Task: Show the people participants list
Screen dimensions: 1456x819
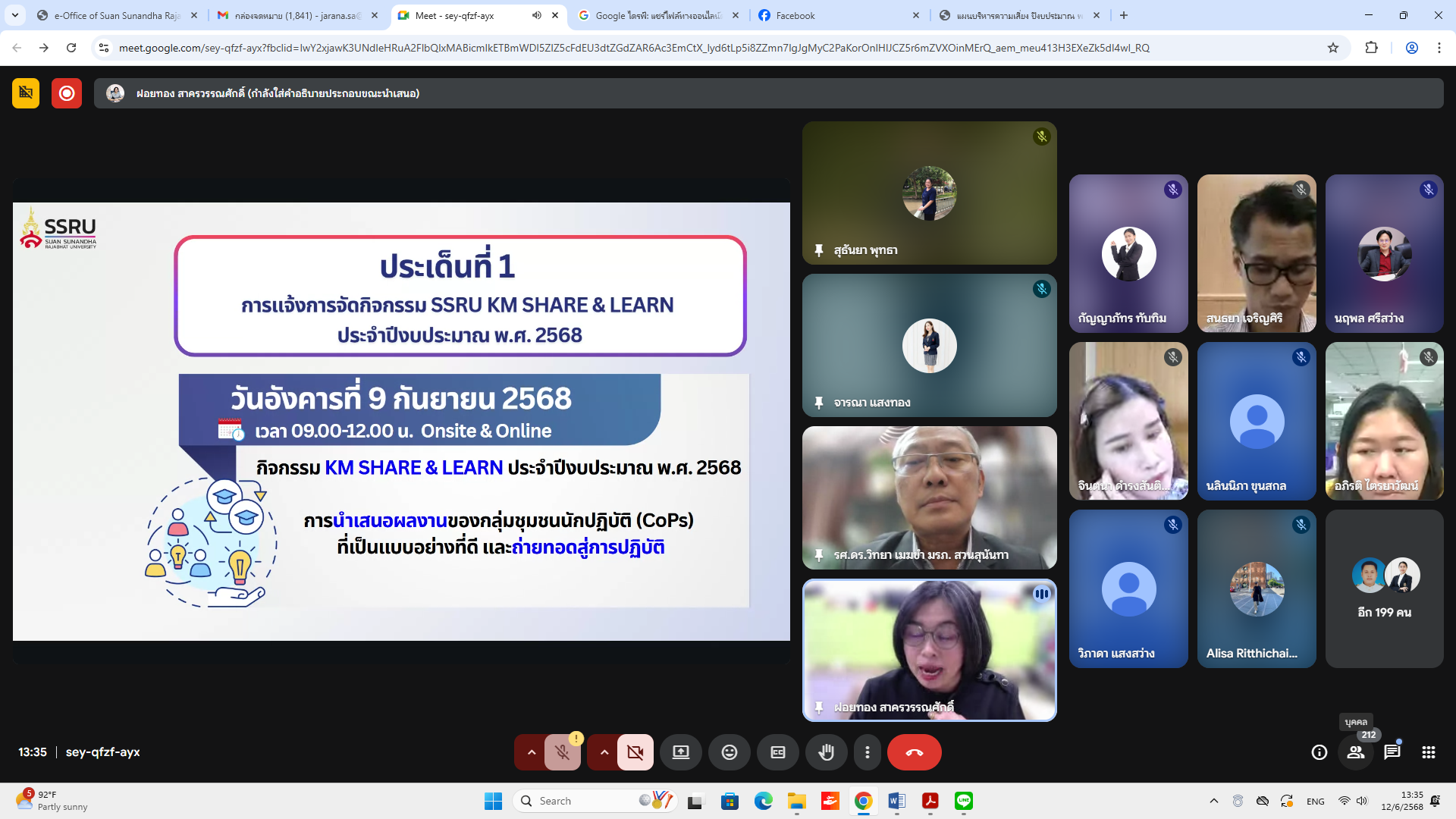Action: tap(1355, 752)
